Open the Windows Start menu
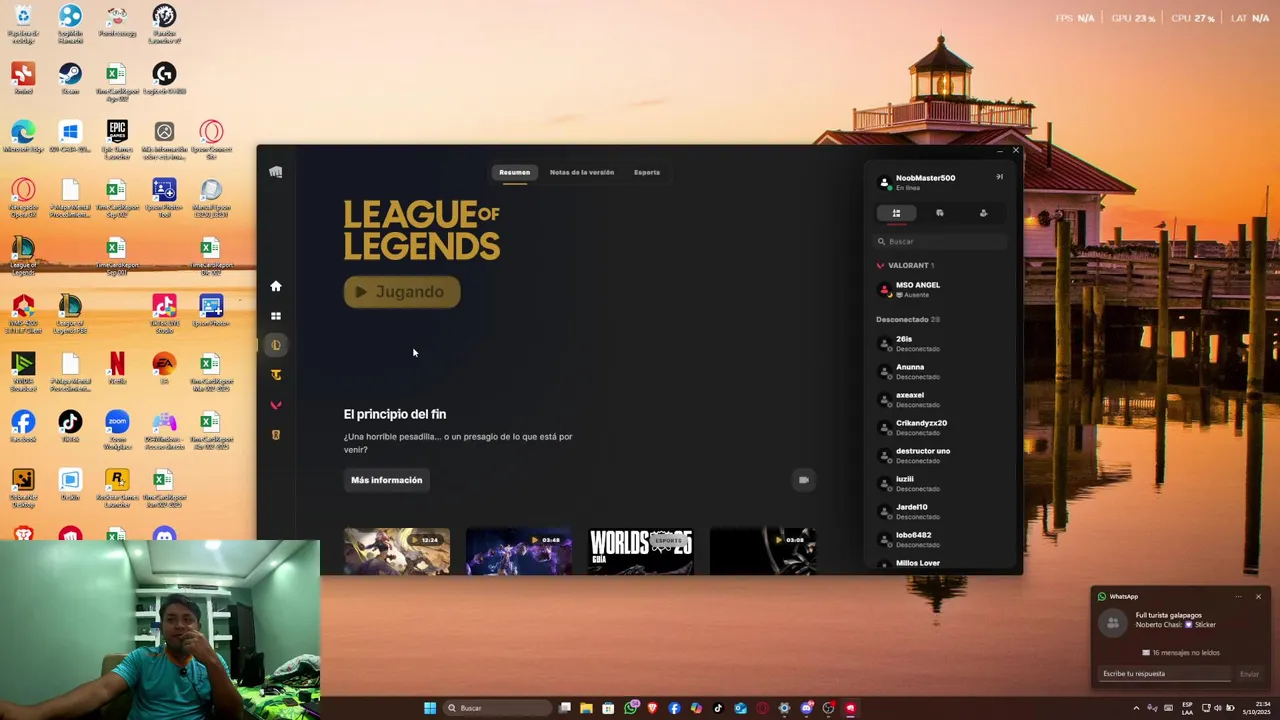The width and height of the screenshot is (1280, 720). click(430, 708)
